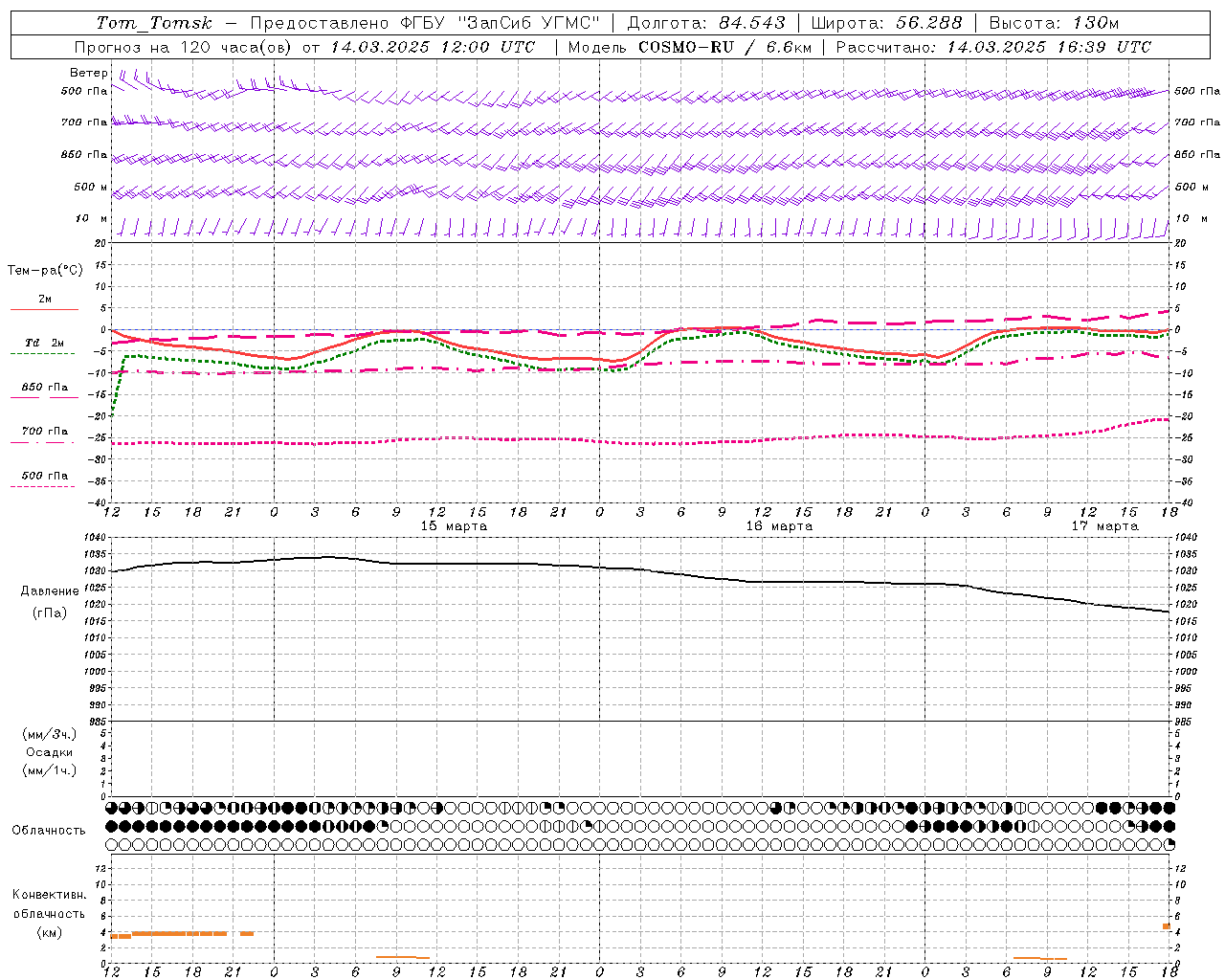Select the provider text ФГБУ "ЗапСиб УГМС"
The image size is (1225, 980).
[499, 23]
